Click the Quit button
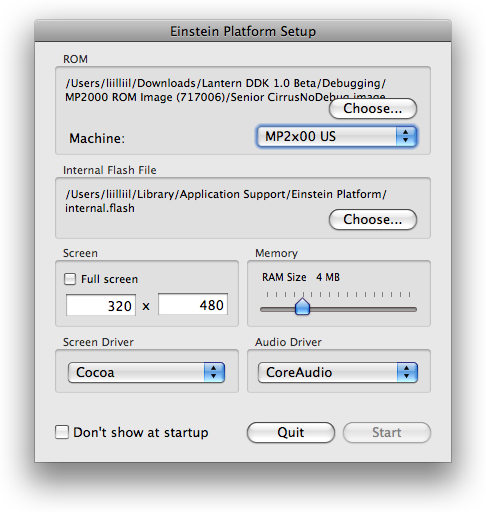Screen dimensions: 486x512 click(x=291, y=432)
